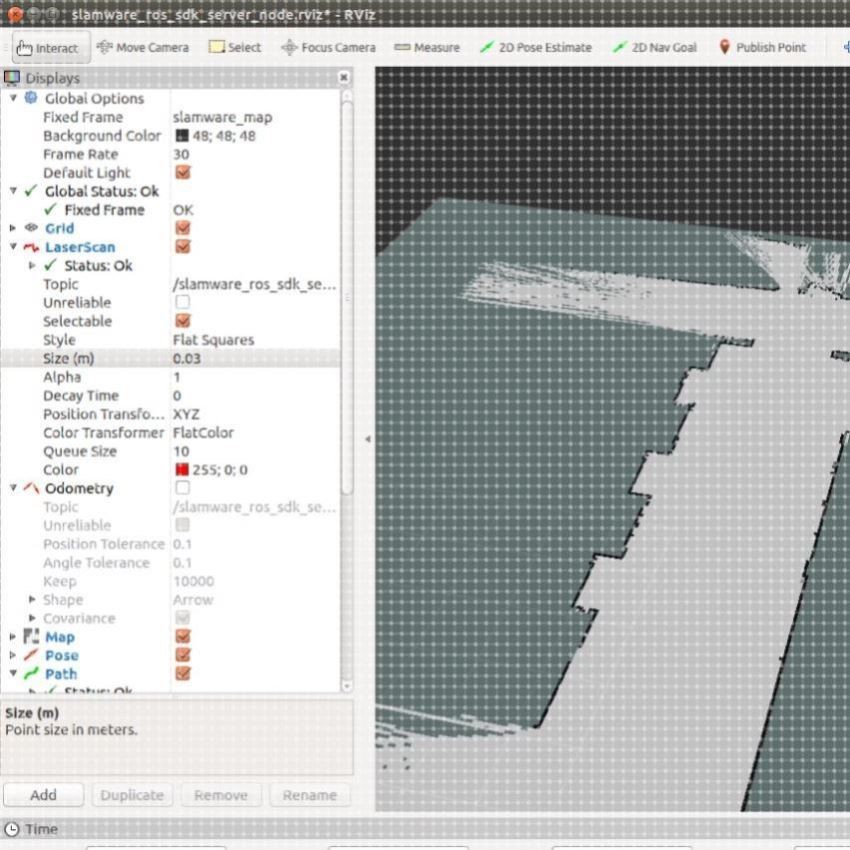850x850 pixels.
Task: Activate the Focus Camera tool
Action: [x=328, y=48]
